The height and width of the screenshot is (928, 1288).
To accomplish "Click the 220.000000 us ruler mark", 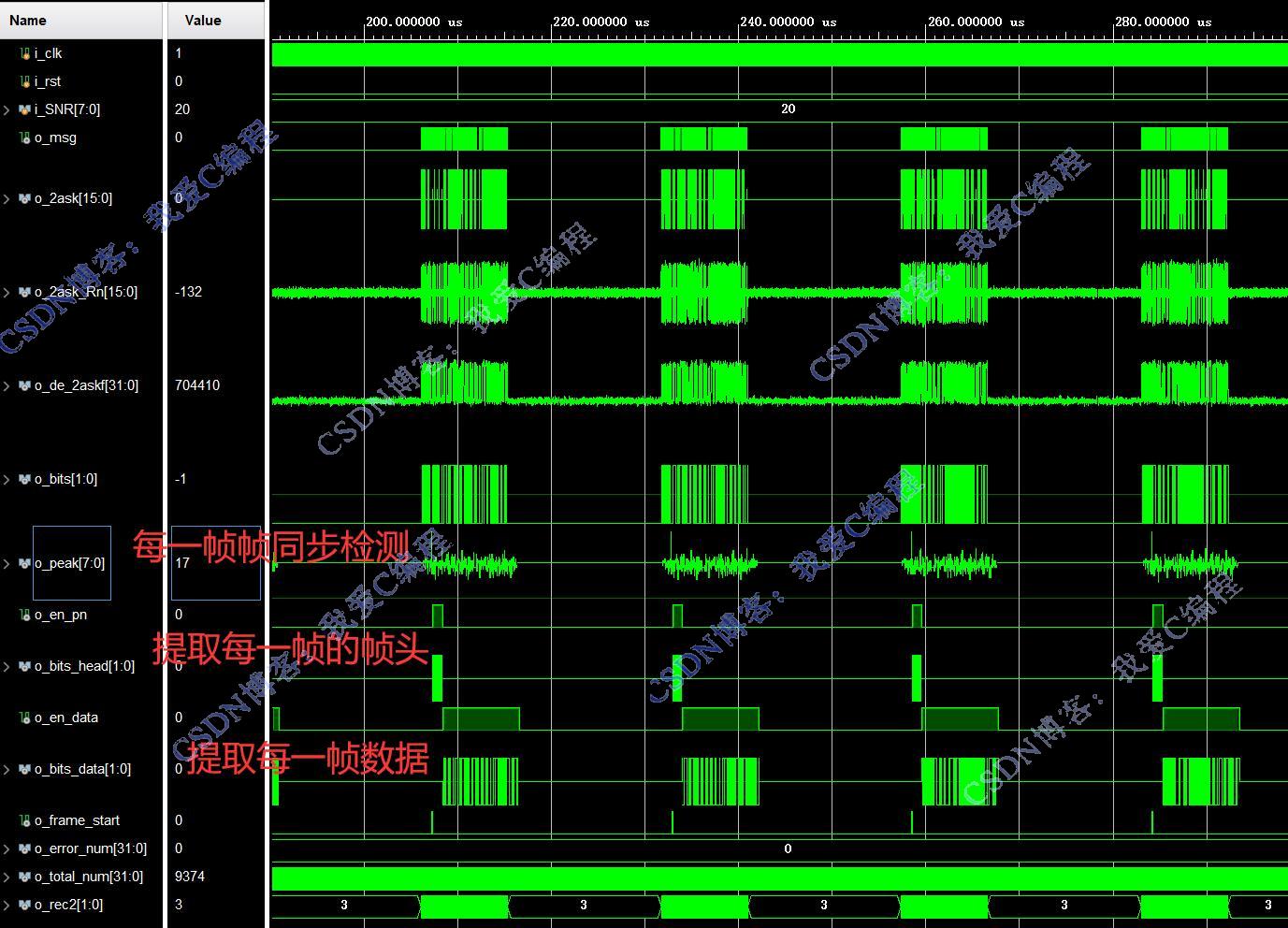I will click(x=601, y=22).
